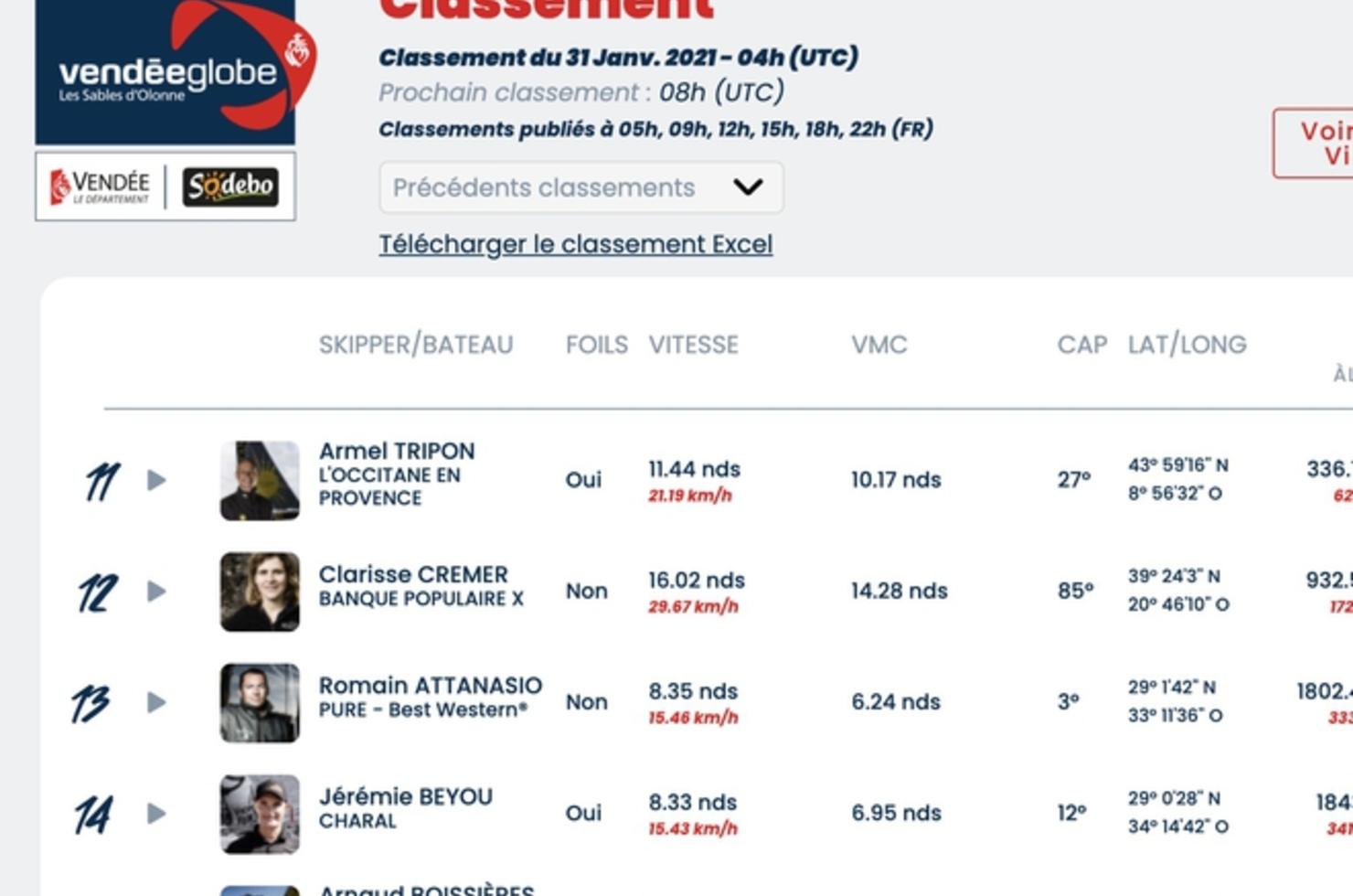Download the Excel ranking via Télécharger link
1353x896 pixels.
click(576, 244)
